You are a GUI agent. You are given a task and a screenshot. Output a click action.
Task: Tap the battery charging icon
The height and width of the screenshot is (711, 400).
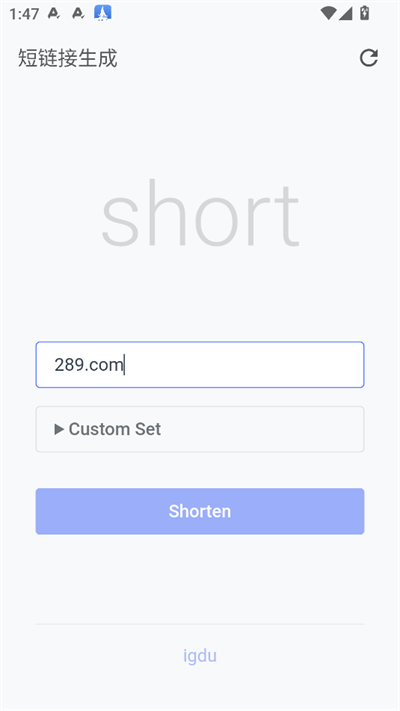364,13
